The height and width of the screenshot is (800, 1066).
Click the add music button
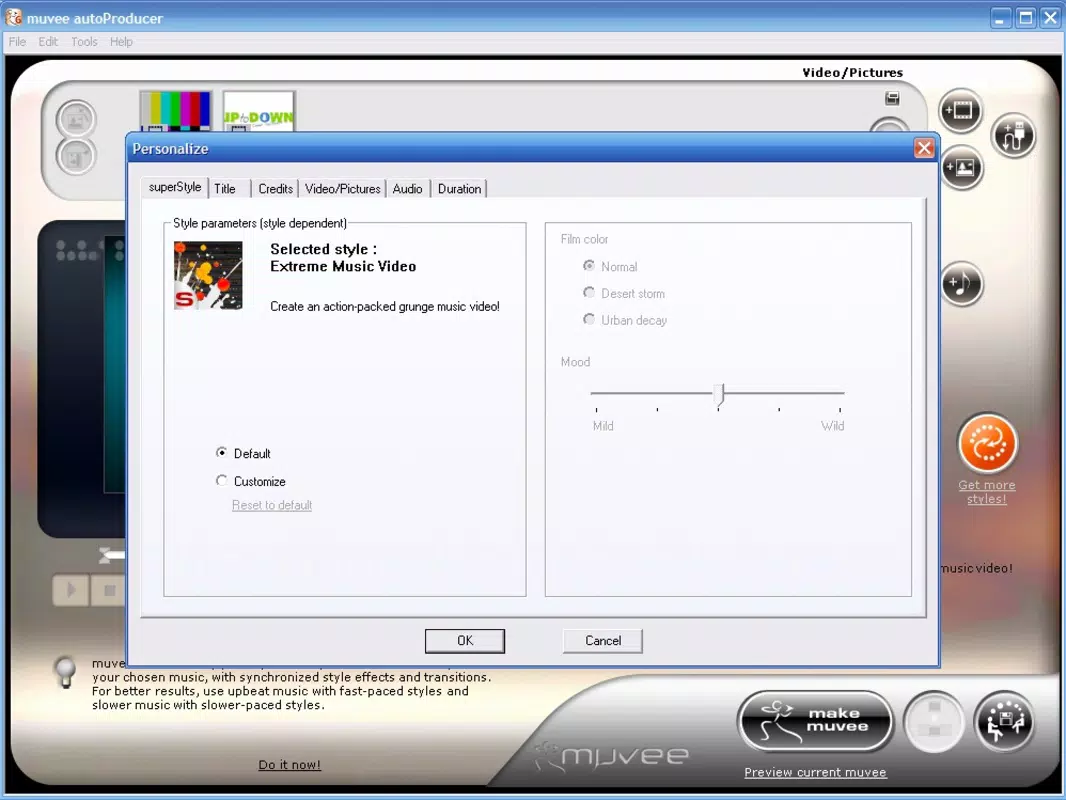(962, 283)
